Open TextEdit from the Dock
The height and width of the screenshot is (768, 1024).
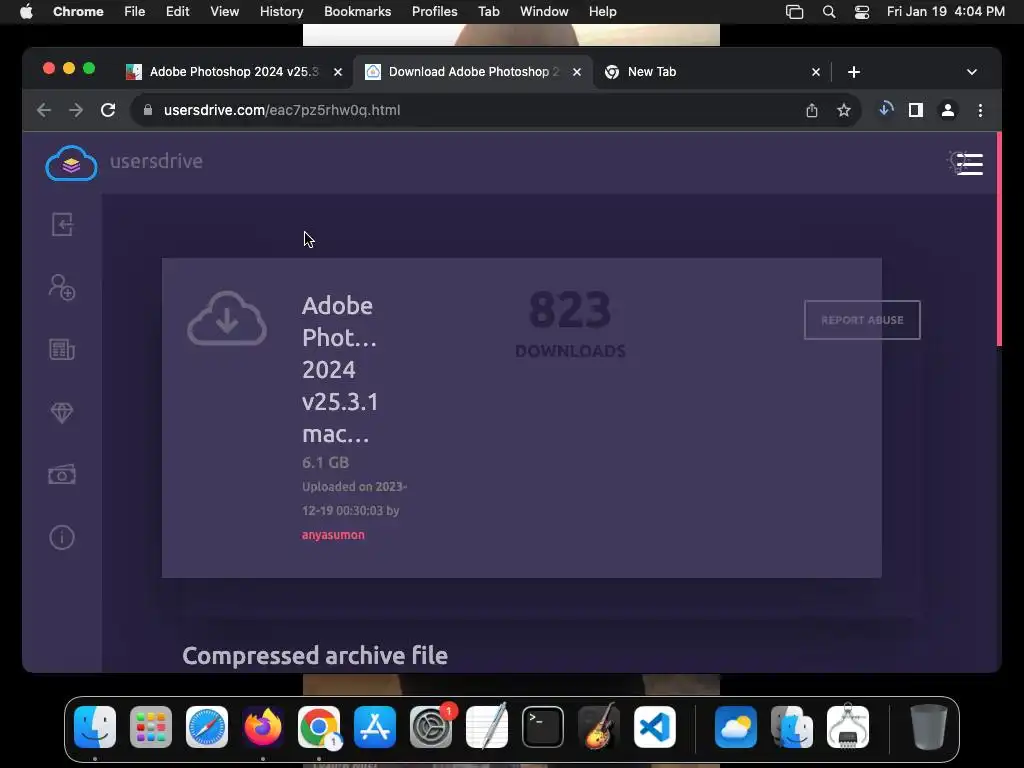pyautogui.click(x=487, y=727)
